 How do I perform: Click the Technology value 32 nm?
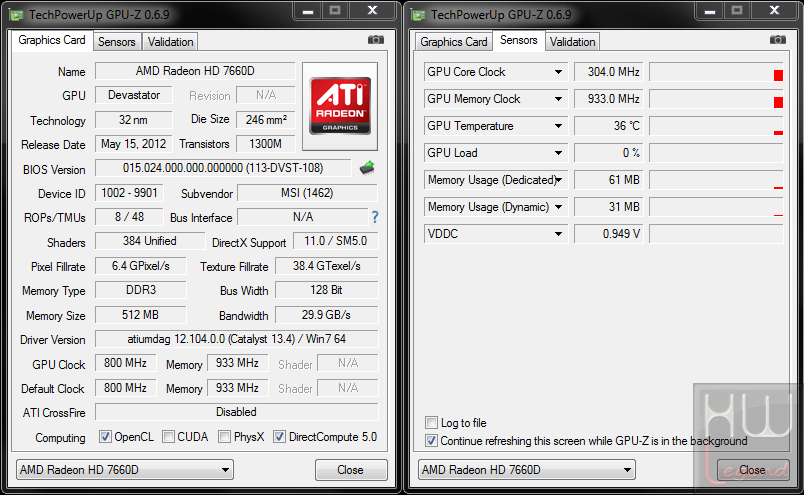coord(134,120)
